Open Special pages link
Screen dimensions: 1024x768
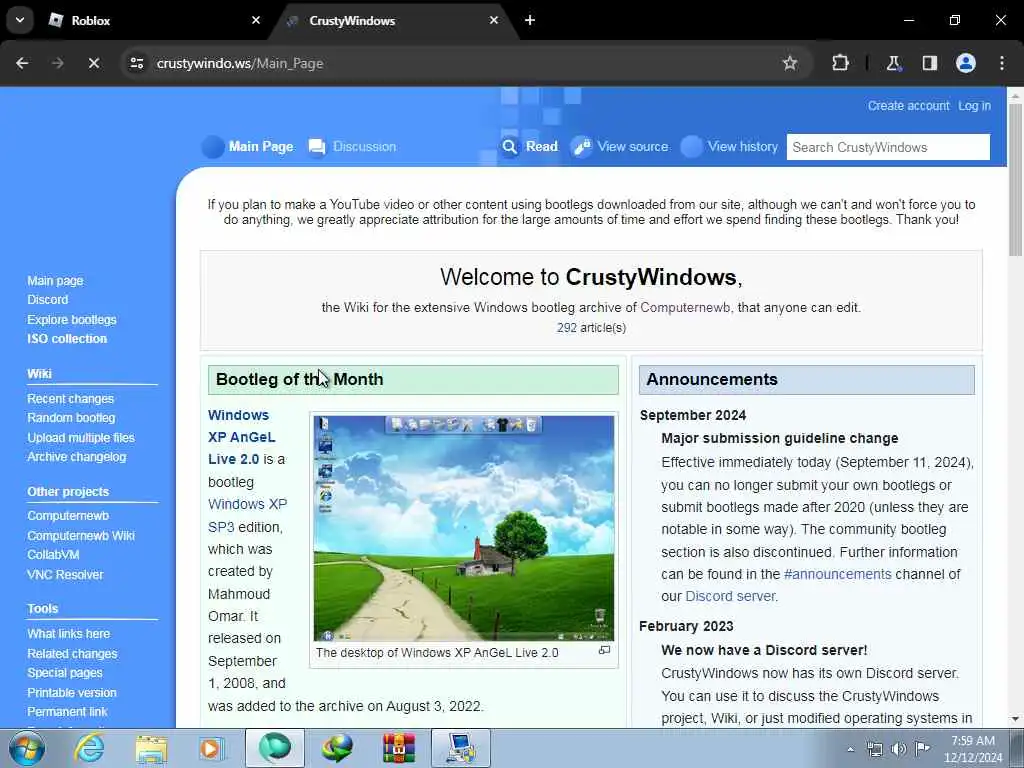pyautogui.click(x=64, y=673)
